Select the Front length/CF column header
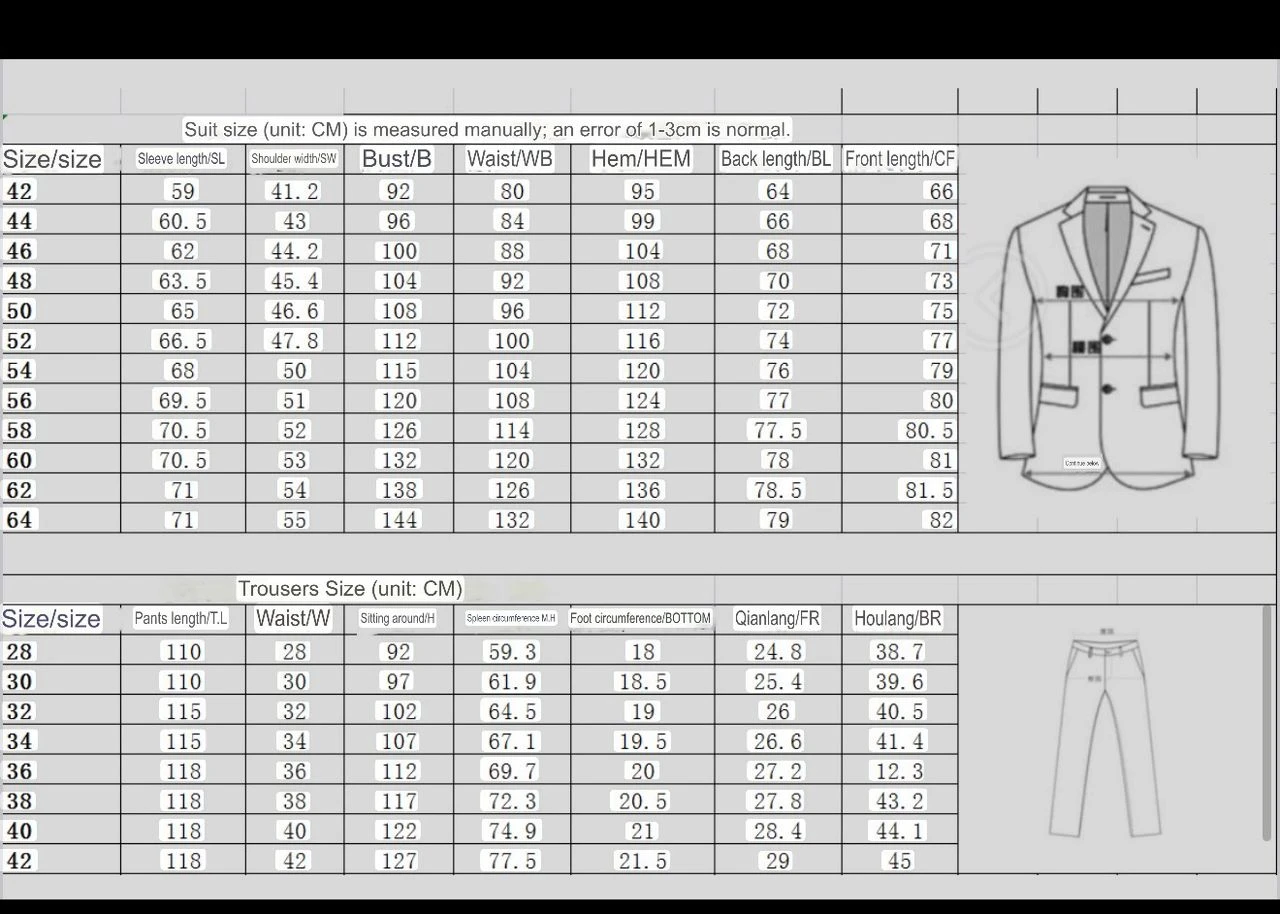Screen dimensions: 1280x914 tap(899, 159)
